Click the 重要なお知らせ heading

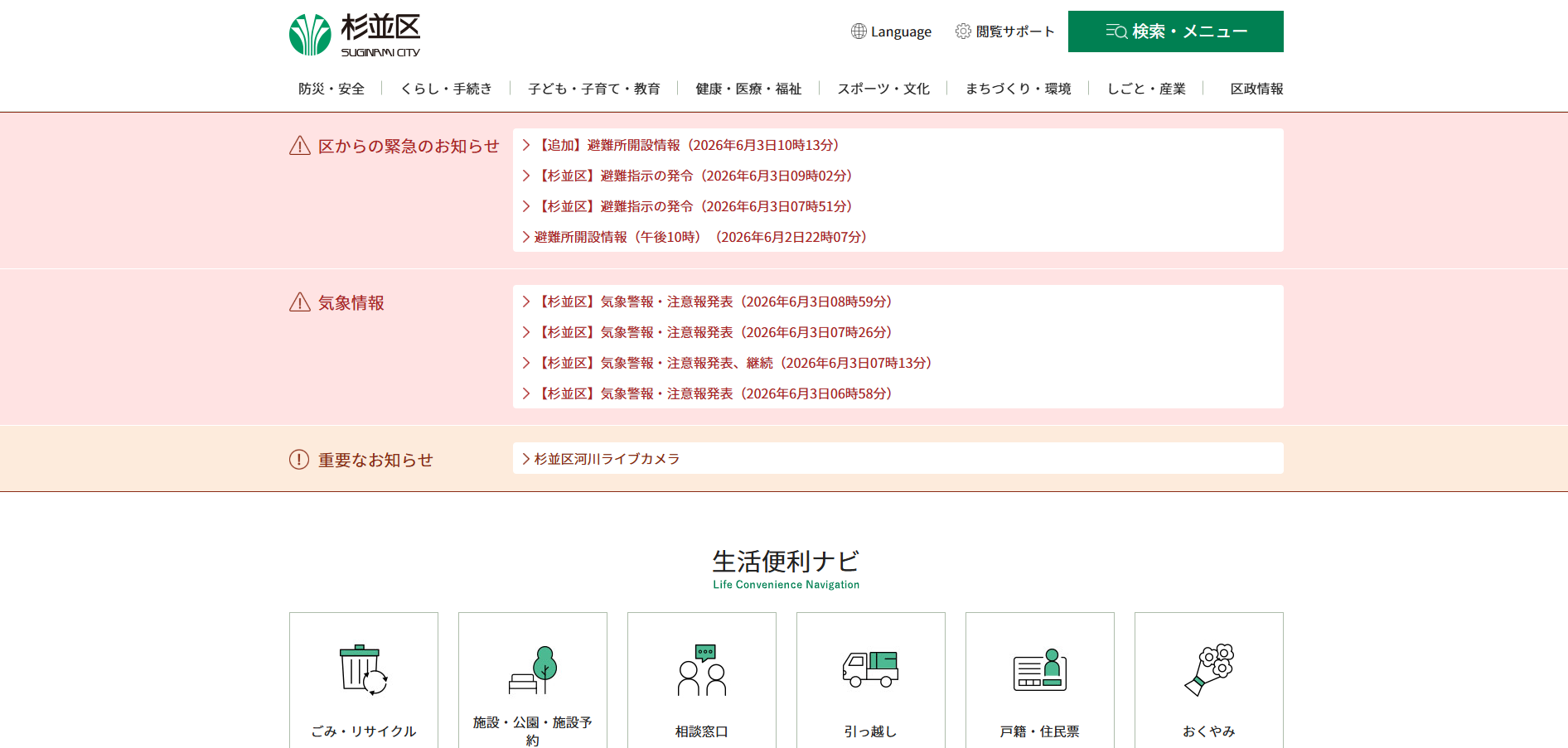(375, 460)
